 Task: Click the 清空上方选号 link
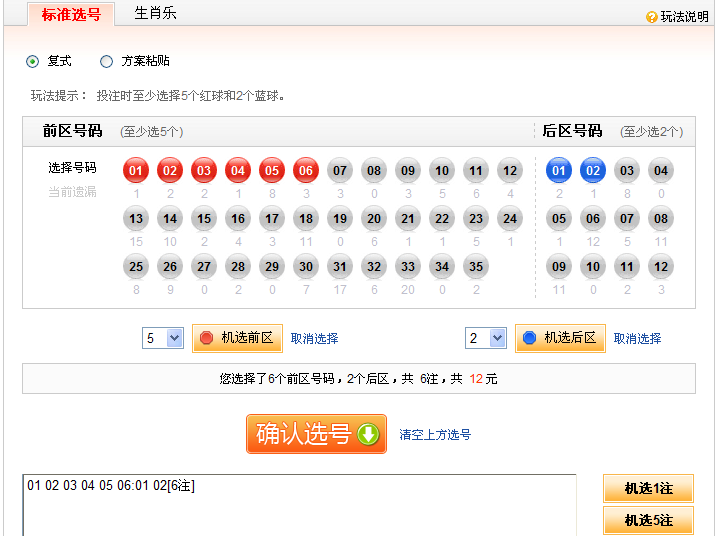[435, 435]
